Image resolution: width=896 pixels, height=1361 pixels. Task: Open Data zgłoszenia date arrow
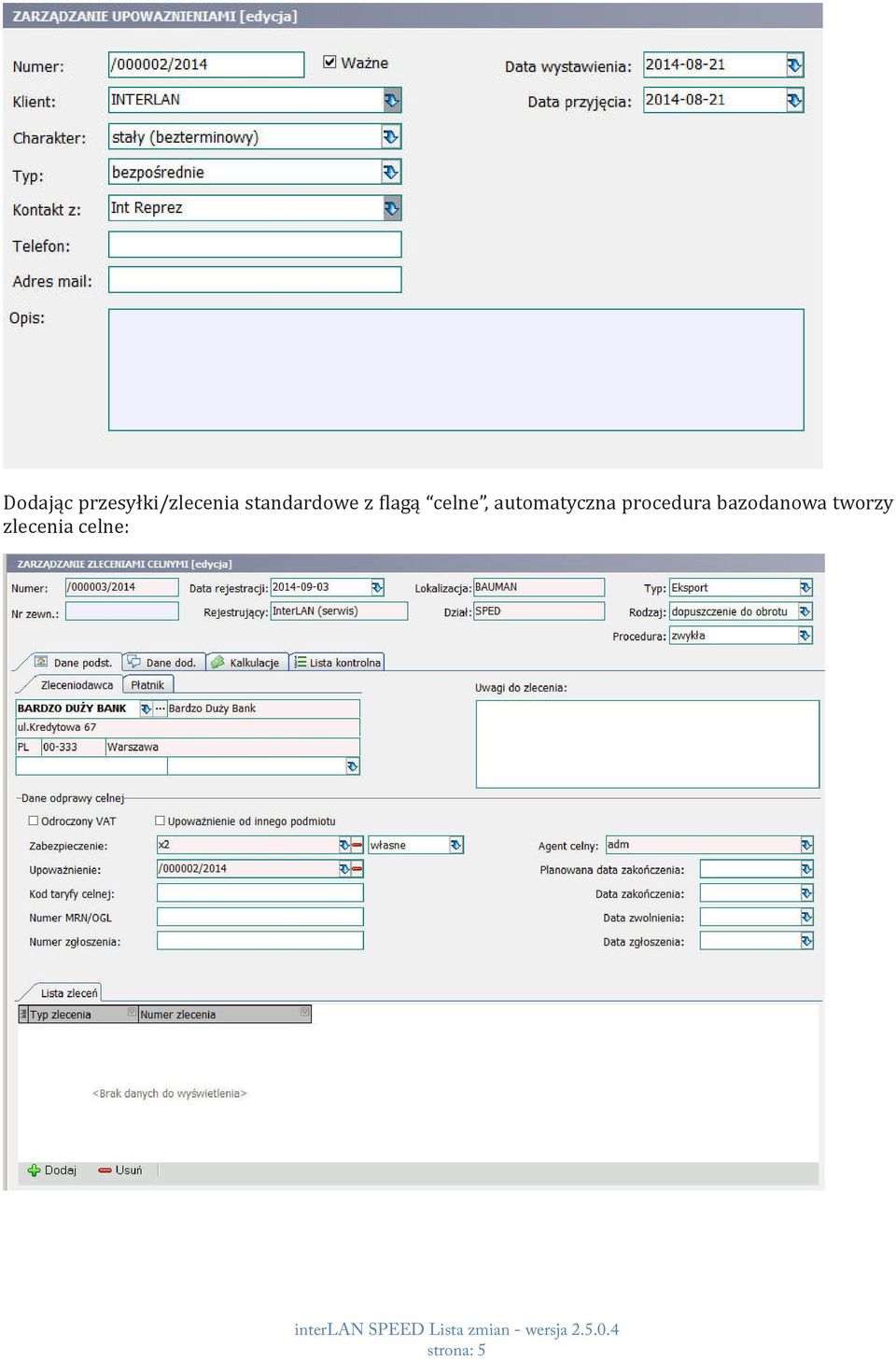pos(806,942)
